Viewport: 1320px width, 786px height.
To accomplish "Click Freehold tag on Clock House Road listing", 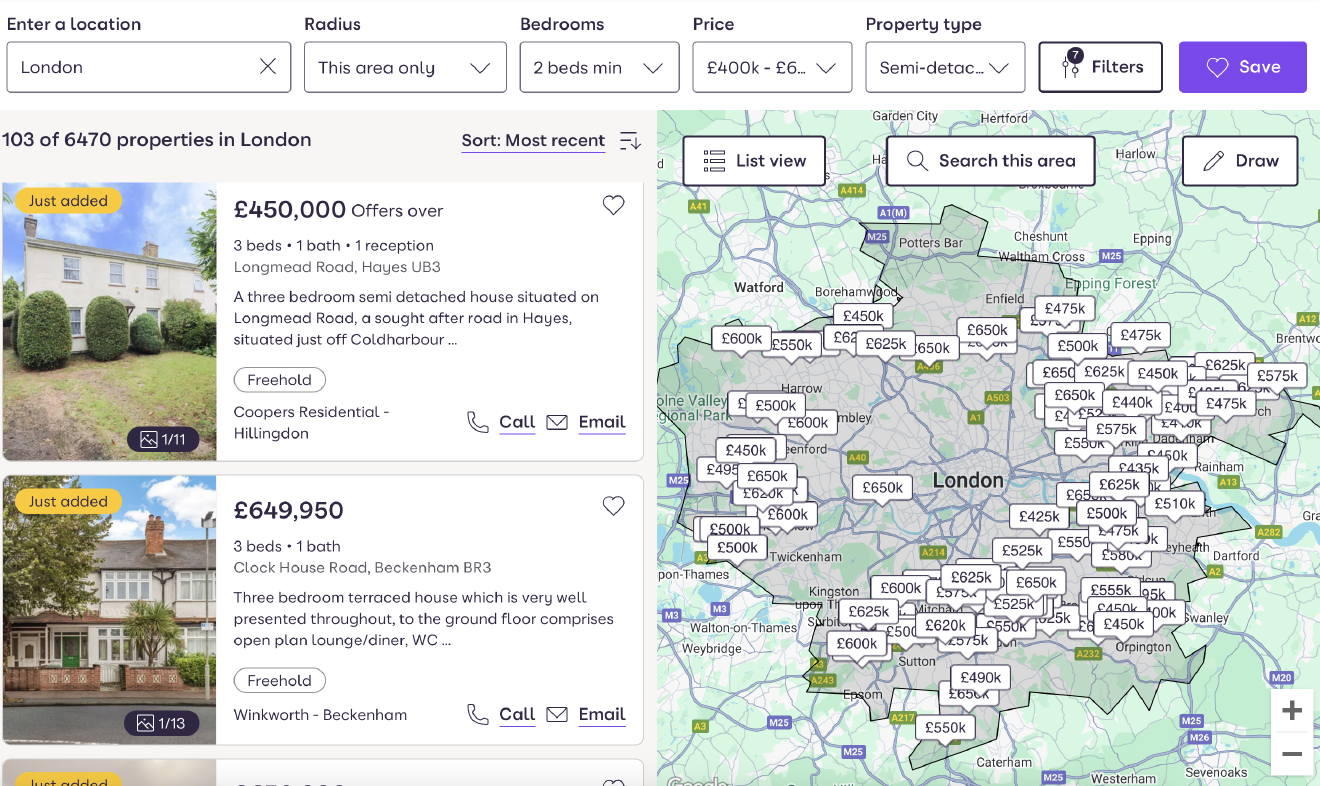I will [x=279, y=681].
